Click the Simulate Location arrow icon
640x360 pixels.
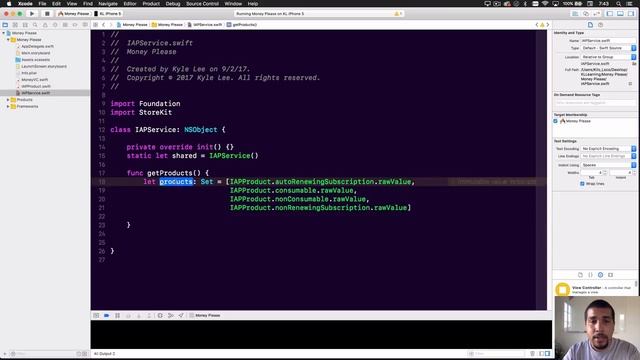click(x=181, y=316)
